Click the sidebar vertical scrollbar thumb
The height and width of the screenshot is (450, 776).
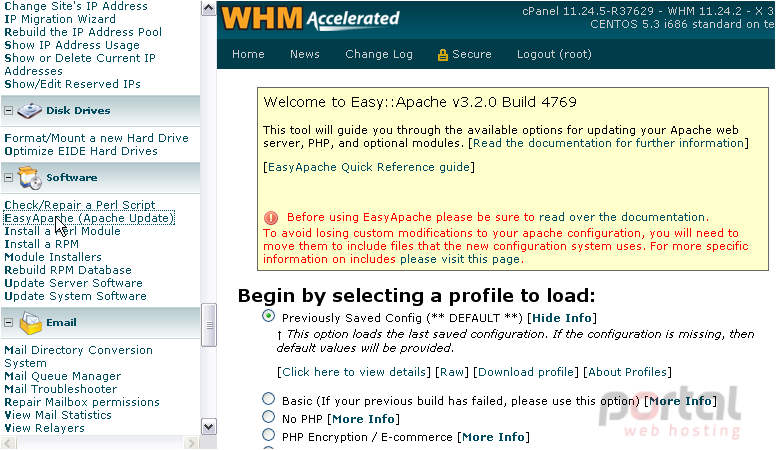tap(208, 325)
